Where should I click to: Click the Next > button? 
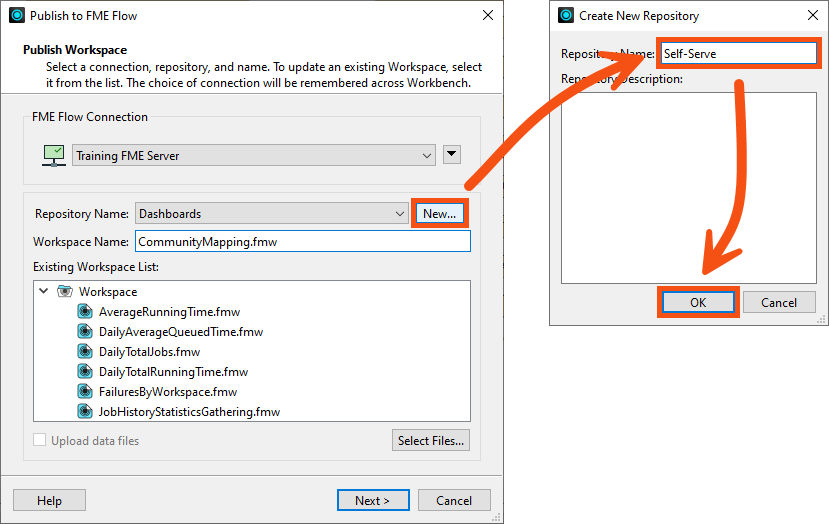(373, 500)
